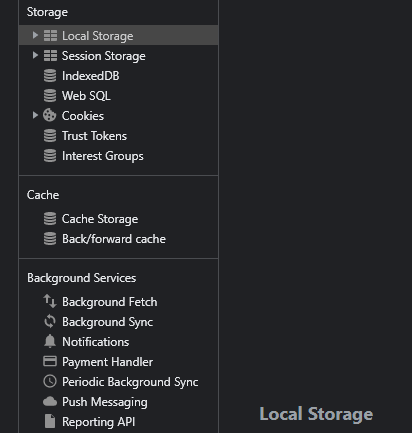This screenshot has height=433, width=412.
Task: Click the Notifications bell icon
Action: [x=50, y=341]
